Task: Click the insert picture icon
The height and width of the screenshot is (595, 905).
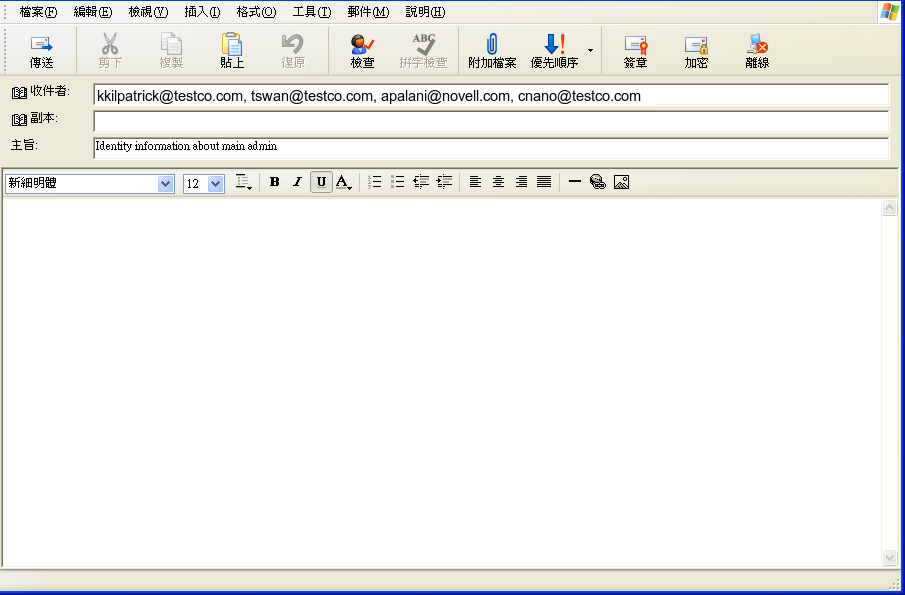Action: point(621,182)
